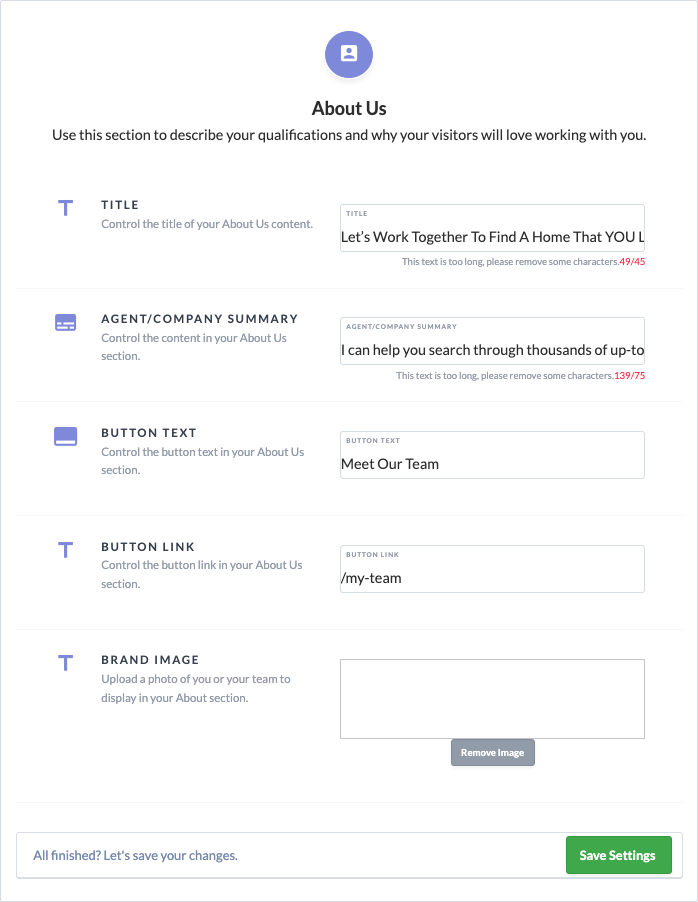This screenshot has height=902, width=698.
Task: Click the 49/45 character counter warning
Action: [632, 262]
